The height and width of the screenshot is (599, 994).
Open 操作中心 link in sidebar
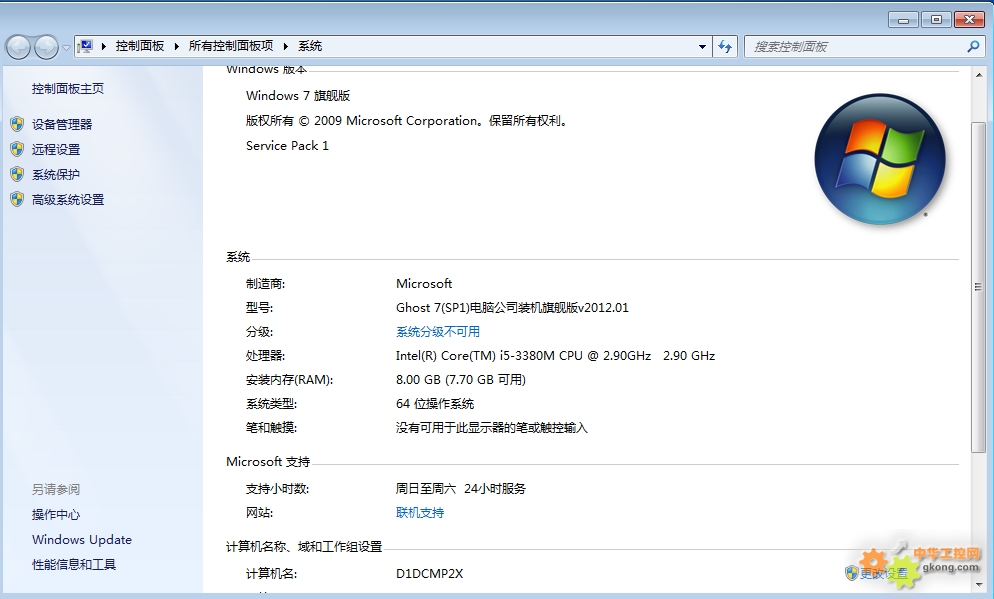pos(56,515)
